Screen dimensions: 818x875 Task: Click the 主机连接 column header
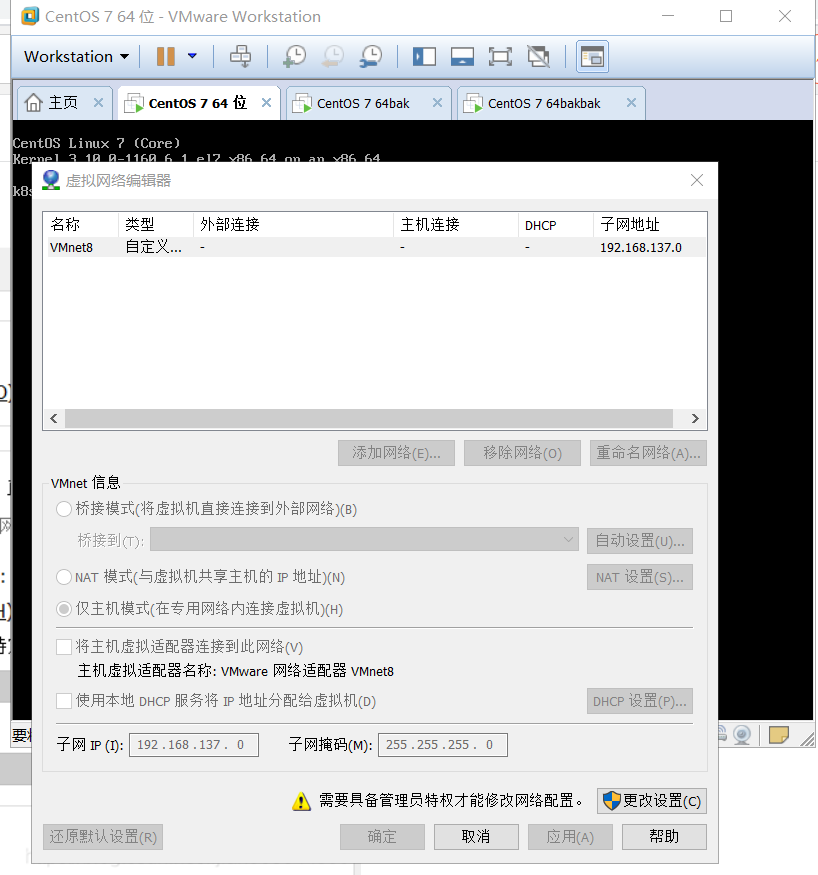pyautogui.click(x=455, y=225)
